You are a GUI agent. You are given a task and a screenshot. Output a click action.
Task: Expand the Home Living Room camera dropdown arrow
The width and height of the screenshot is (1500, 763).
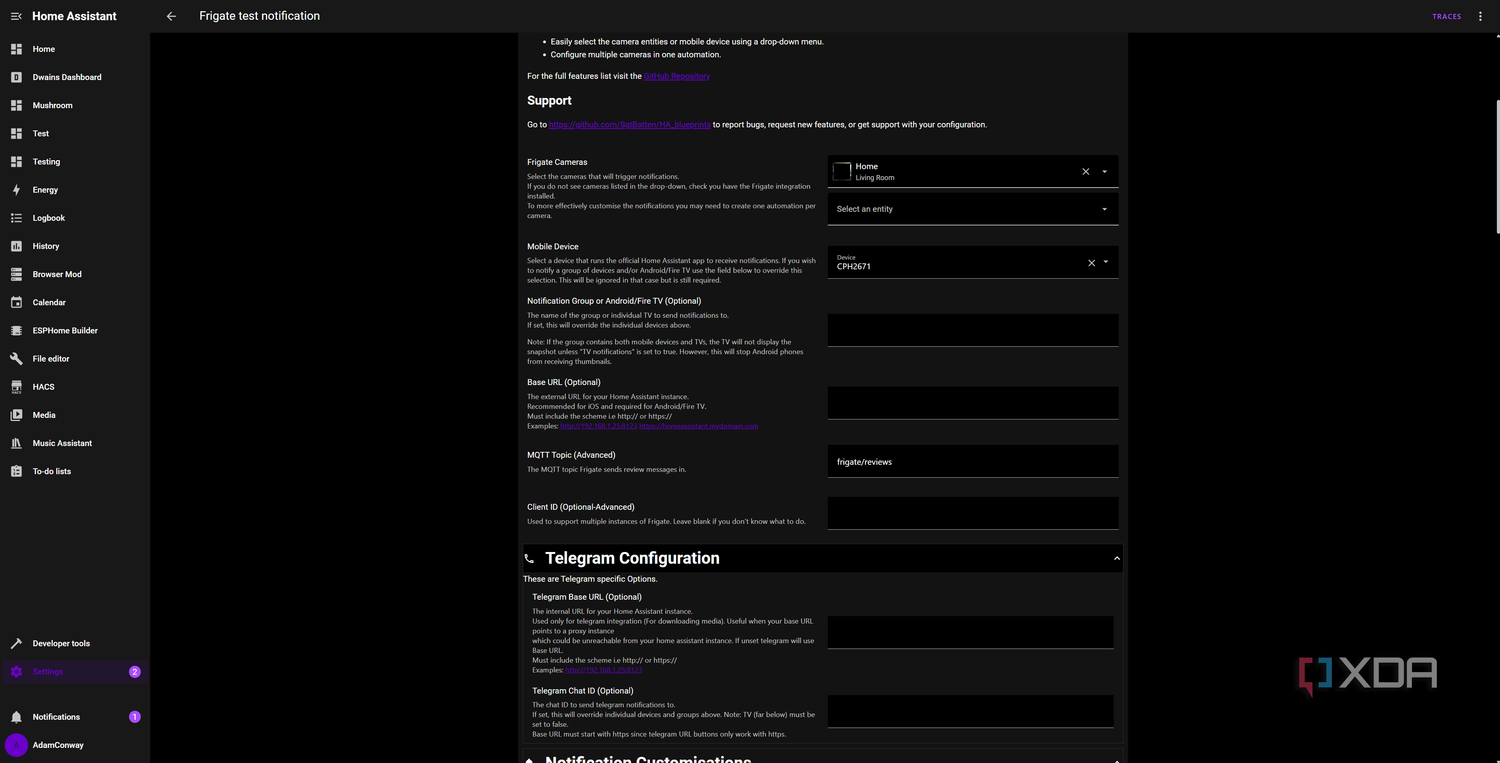1105,172
